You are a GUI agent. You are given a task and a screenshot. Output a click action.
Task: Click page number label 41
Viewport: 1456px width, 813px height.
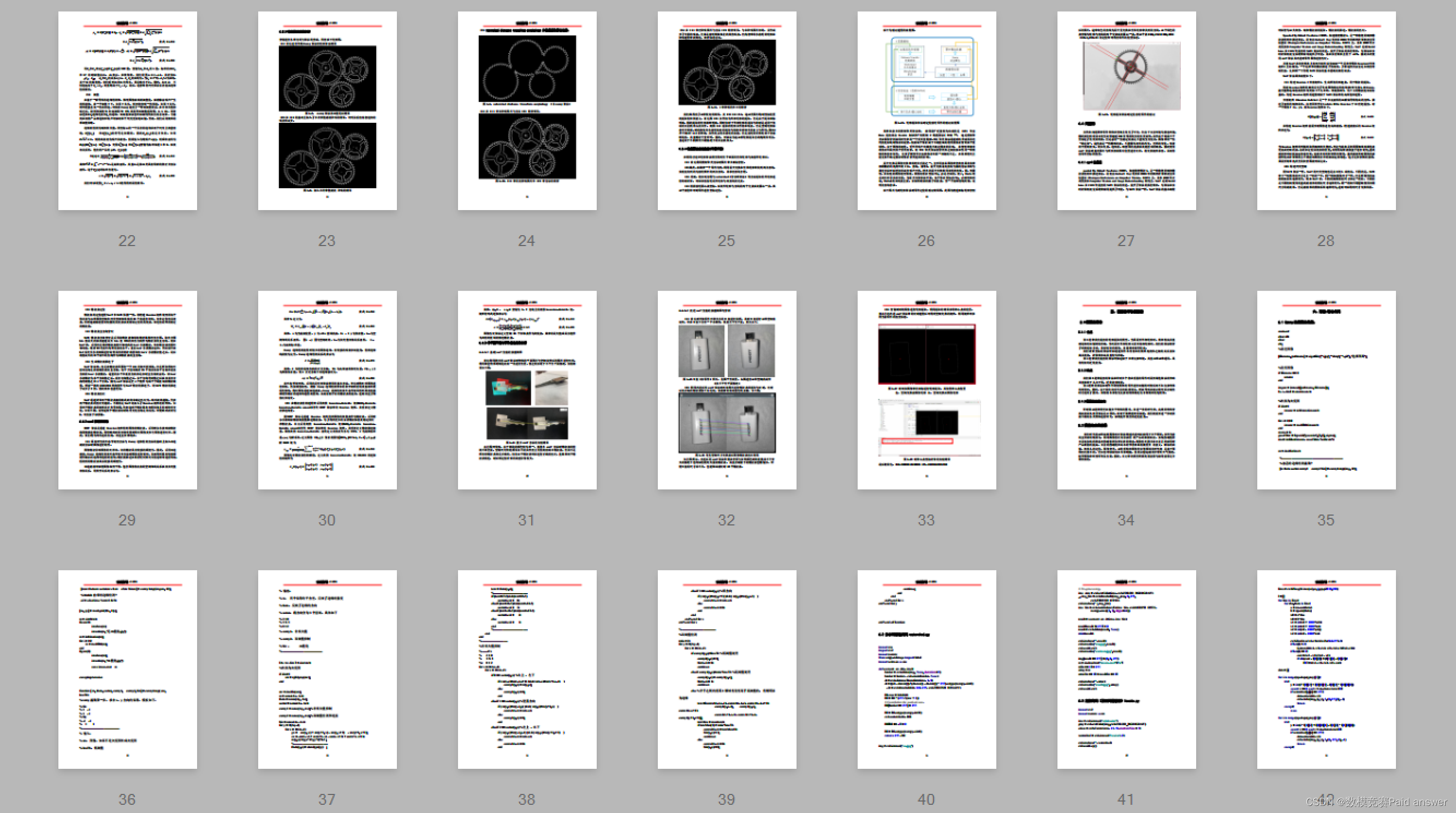[1126, 799]
